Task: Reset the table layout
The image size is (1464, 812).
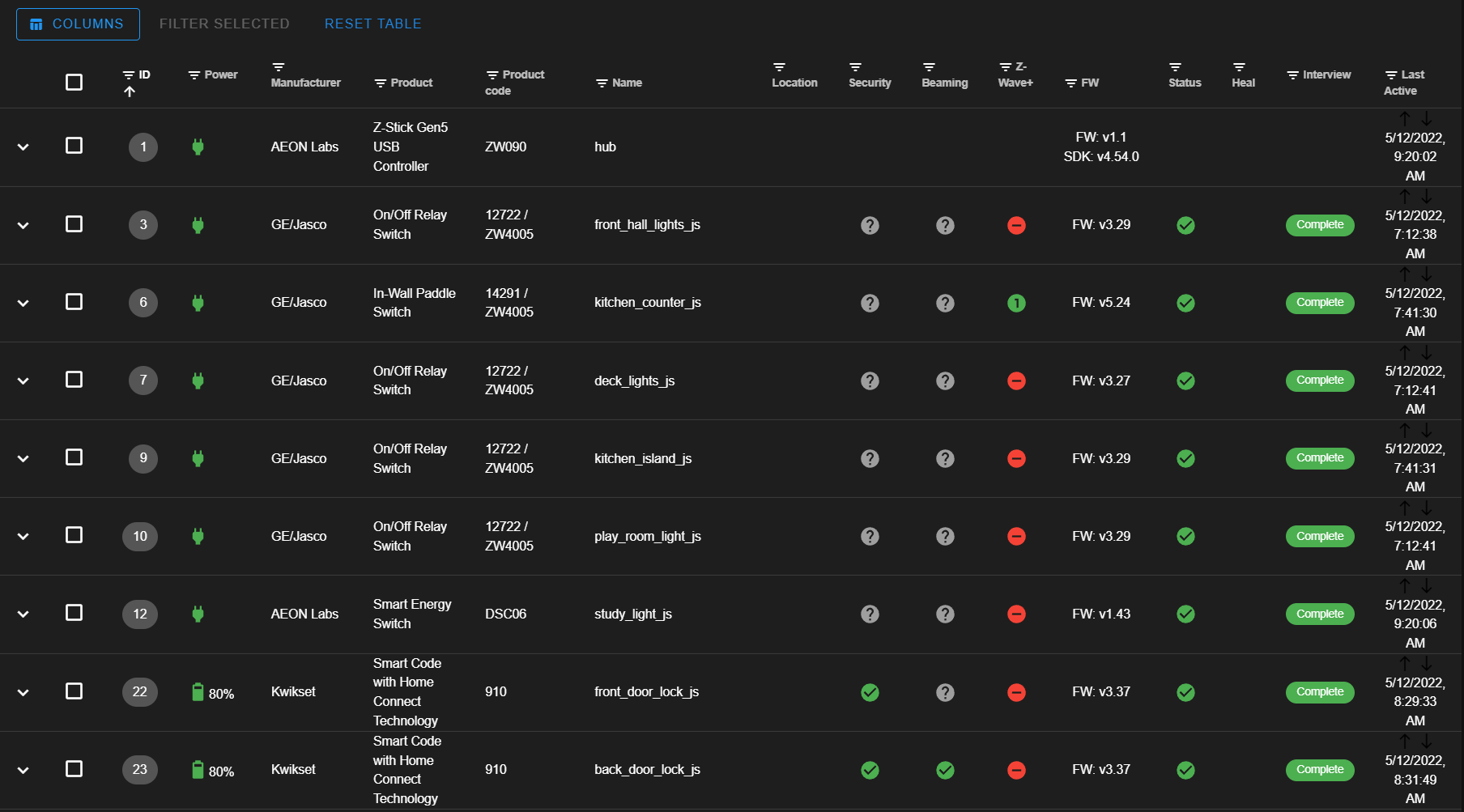Action: click(372, 24)
